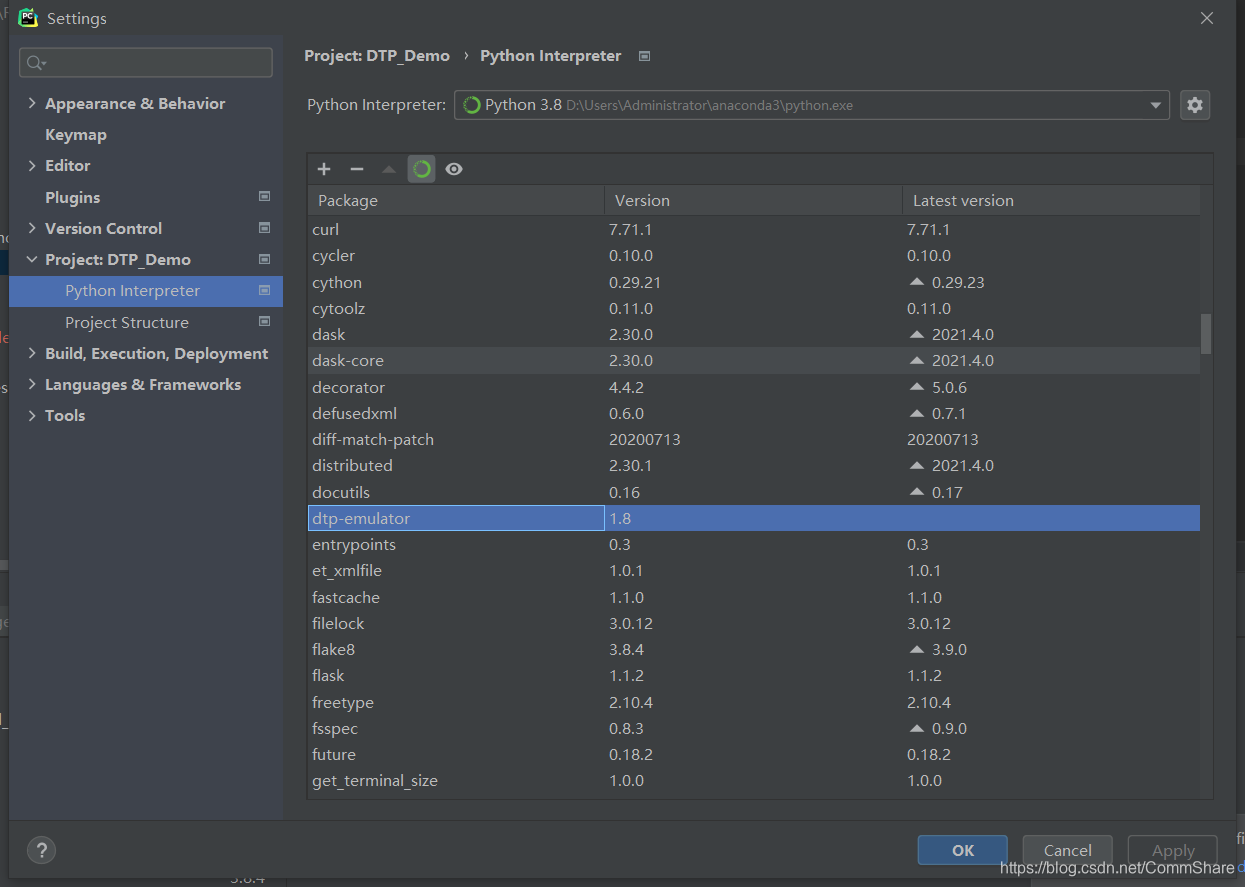Click the project icon next to Project Structure

(265, 322)
